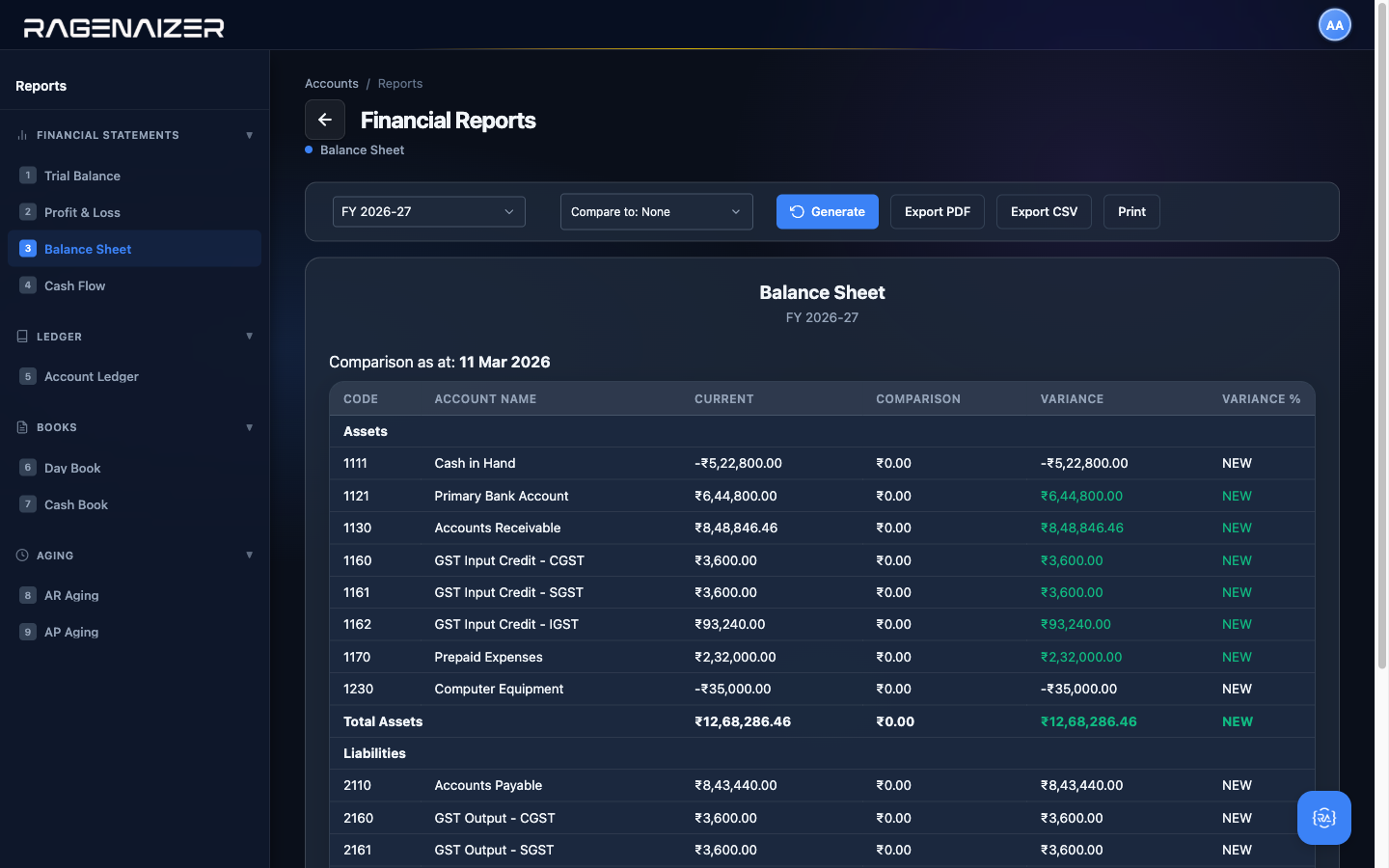Image resolution: width=1389 pixels, height=868 pixels.
Task: Open the AA user avatar menu
Action: (x=1335, y=26)
